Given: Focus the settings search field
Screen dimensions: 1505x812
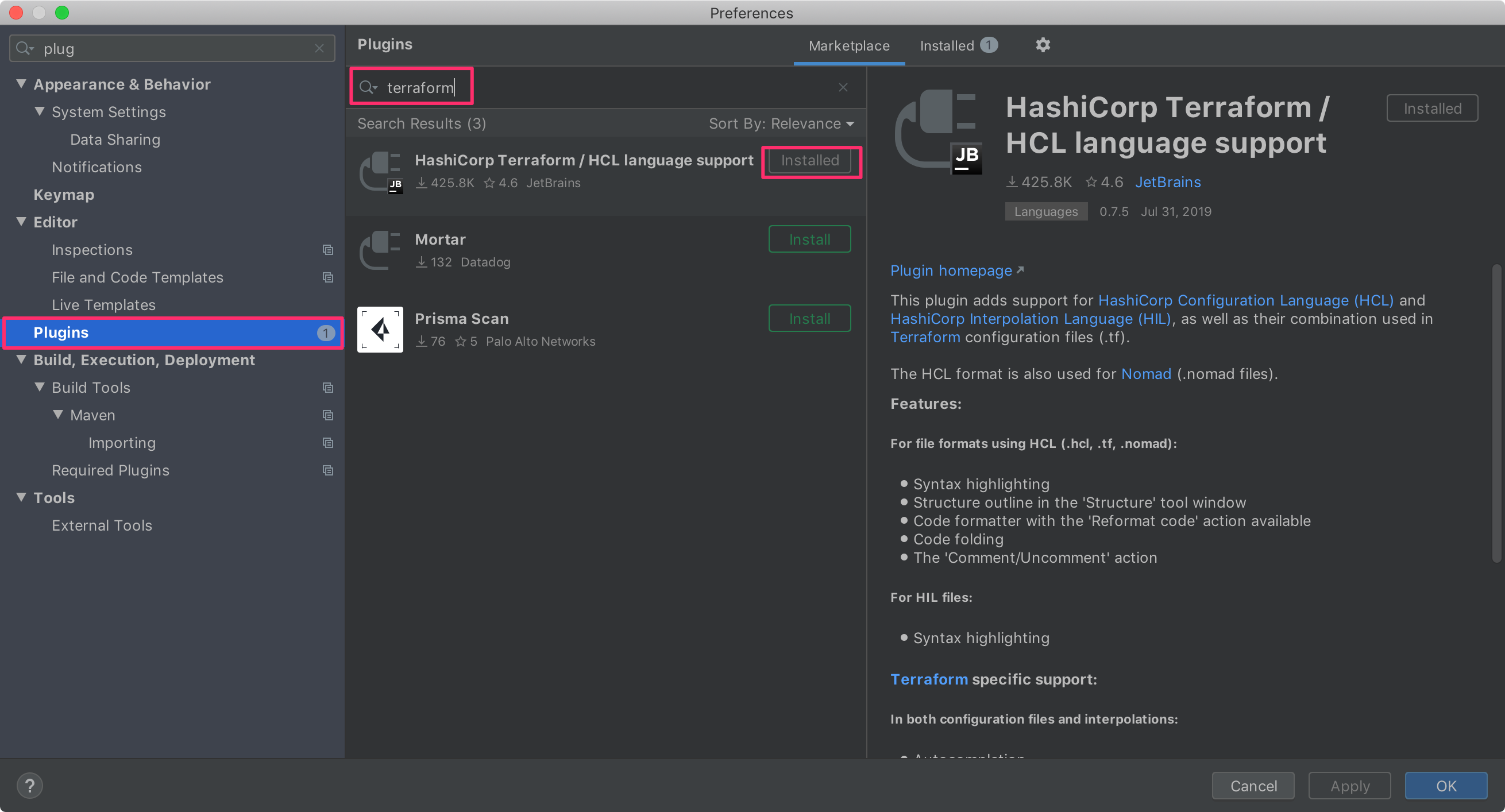Looking at the screenshot, I should pyautogui.click(x=172, y=48).
